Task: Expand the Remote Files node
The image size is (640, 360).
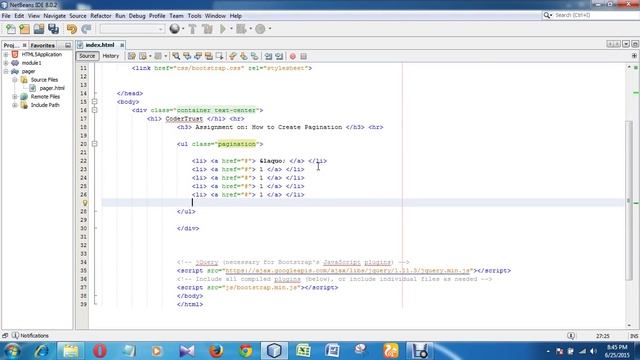Action: (15, 97)
